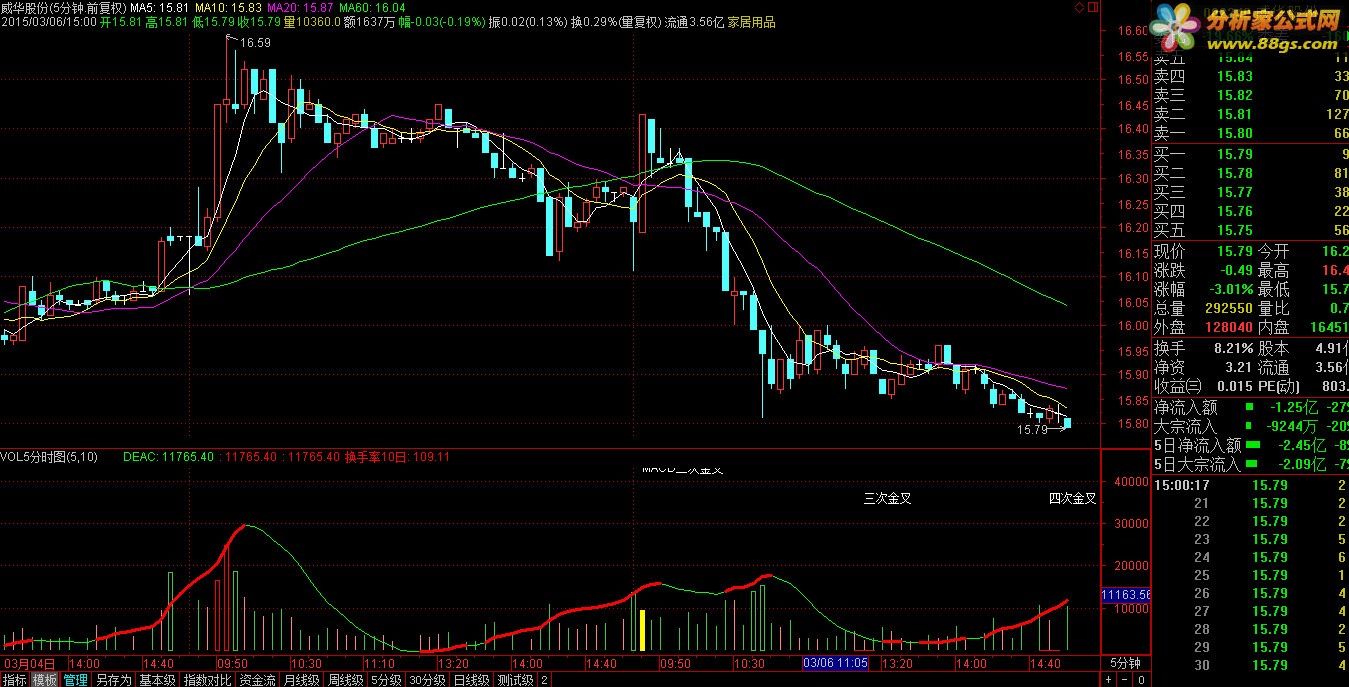Select the 5分级 period tab
Screen dimensions: 1349x687
pos(386,680)
